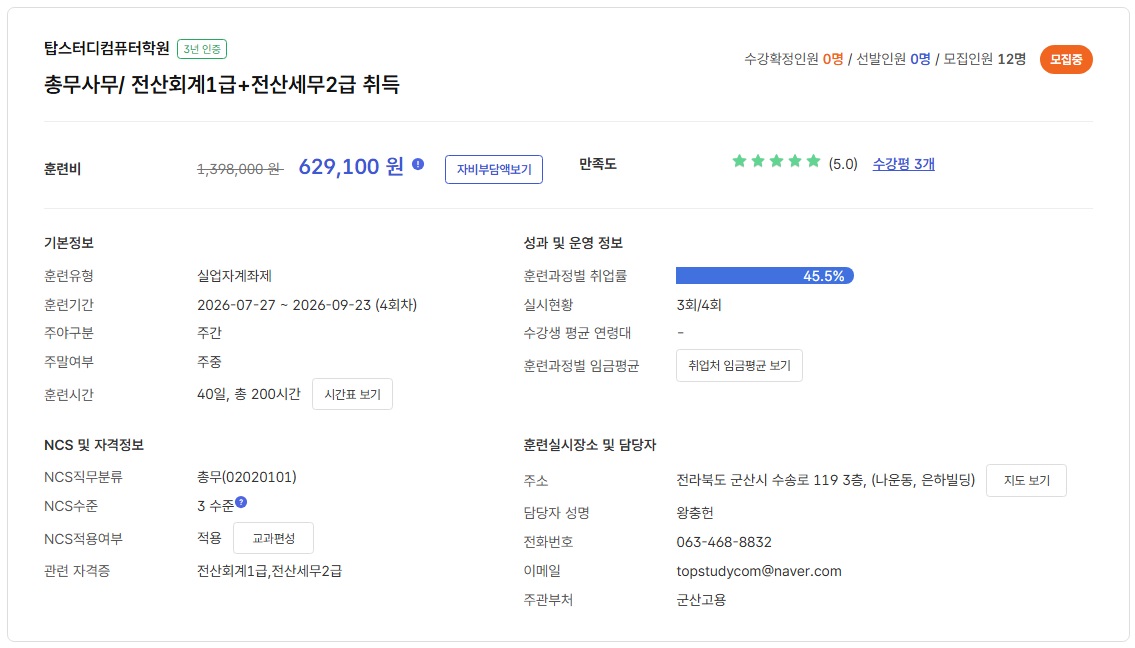This screenshot has height=648, width=1135.
Task: Click the institute name 탑스터디컴퓨터학원
Action: pos(106,49)
